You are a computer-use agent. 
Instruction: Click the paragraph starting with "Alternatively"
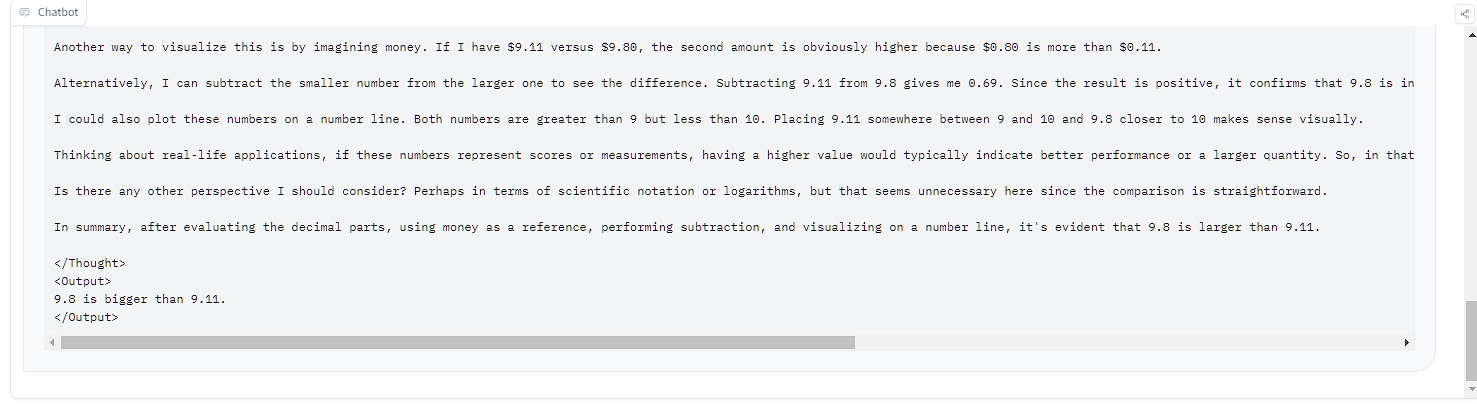point(700,83)
